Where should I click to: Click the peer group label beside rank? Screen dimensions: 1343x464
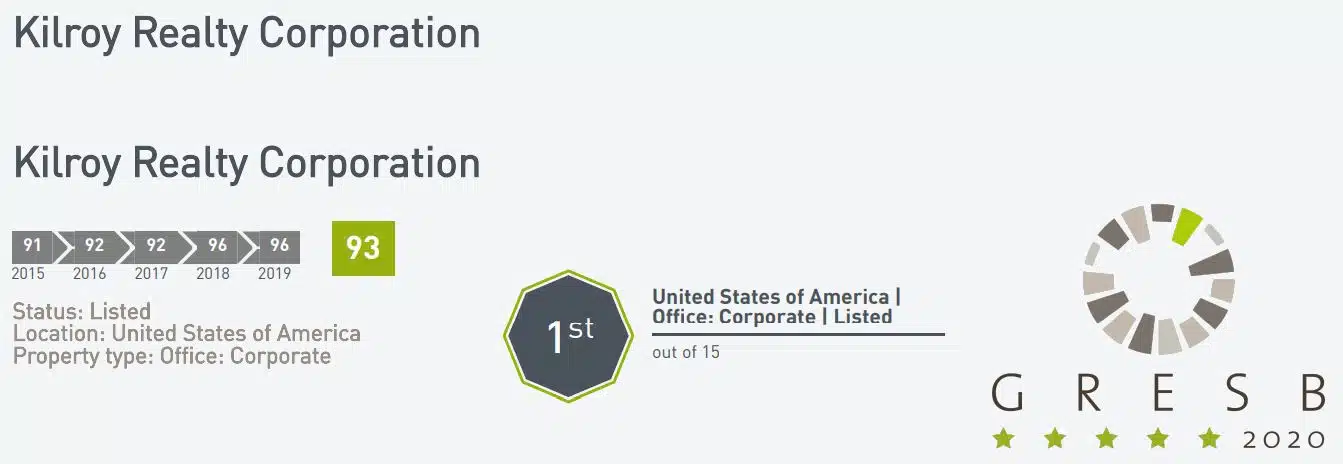tap(777, 306)
